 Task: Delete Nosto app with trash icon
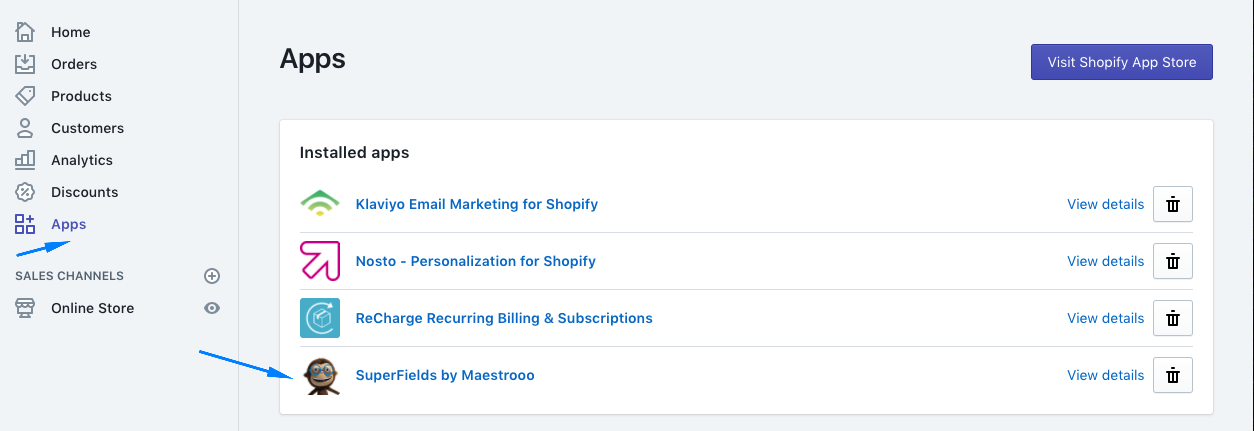1173,261
